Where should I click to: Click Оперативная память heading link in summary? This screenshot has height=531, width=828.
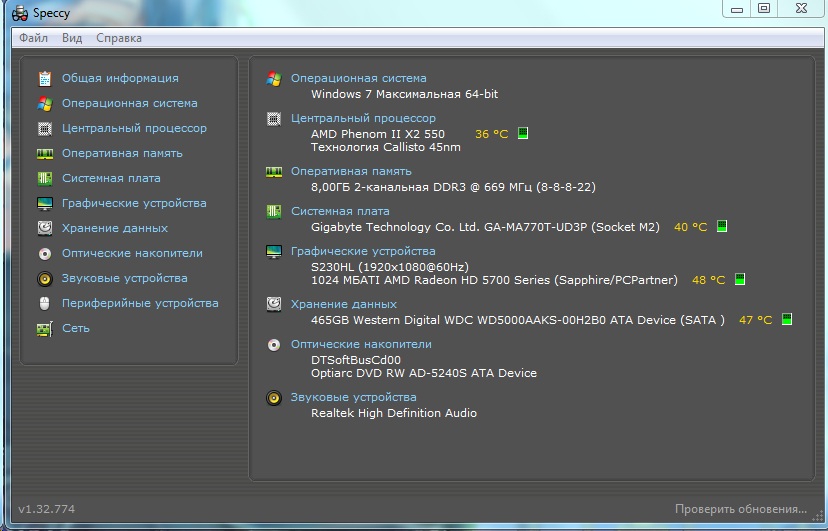click(x=351, y=171)
